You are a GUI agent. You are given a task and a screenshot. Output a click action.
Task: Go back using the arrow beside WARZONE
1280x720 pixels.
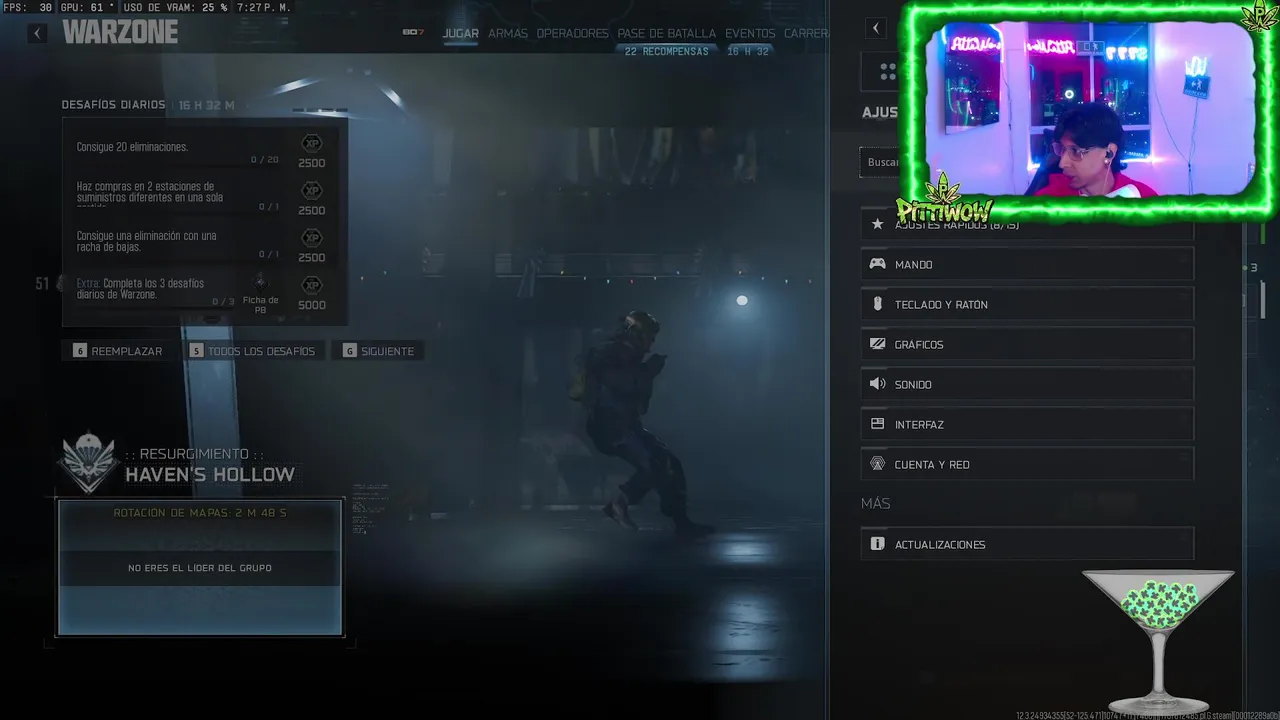click(x=38, y=33)
